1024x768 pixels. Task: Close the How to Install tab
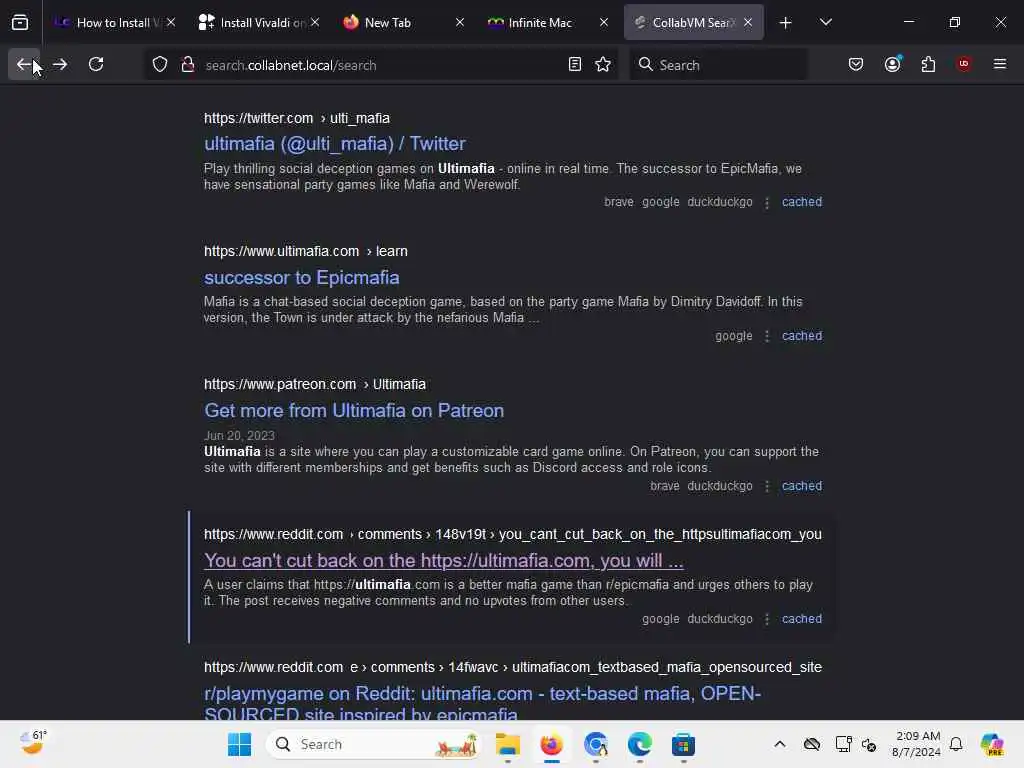tap(171, 23)
